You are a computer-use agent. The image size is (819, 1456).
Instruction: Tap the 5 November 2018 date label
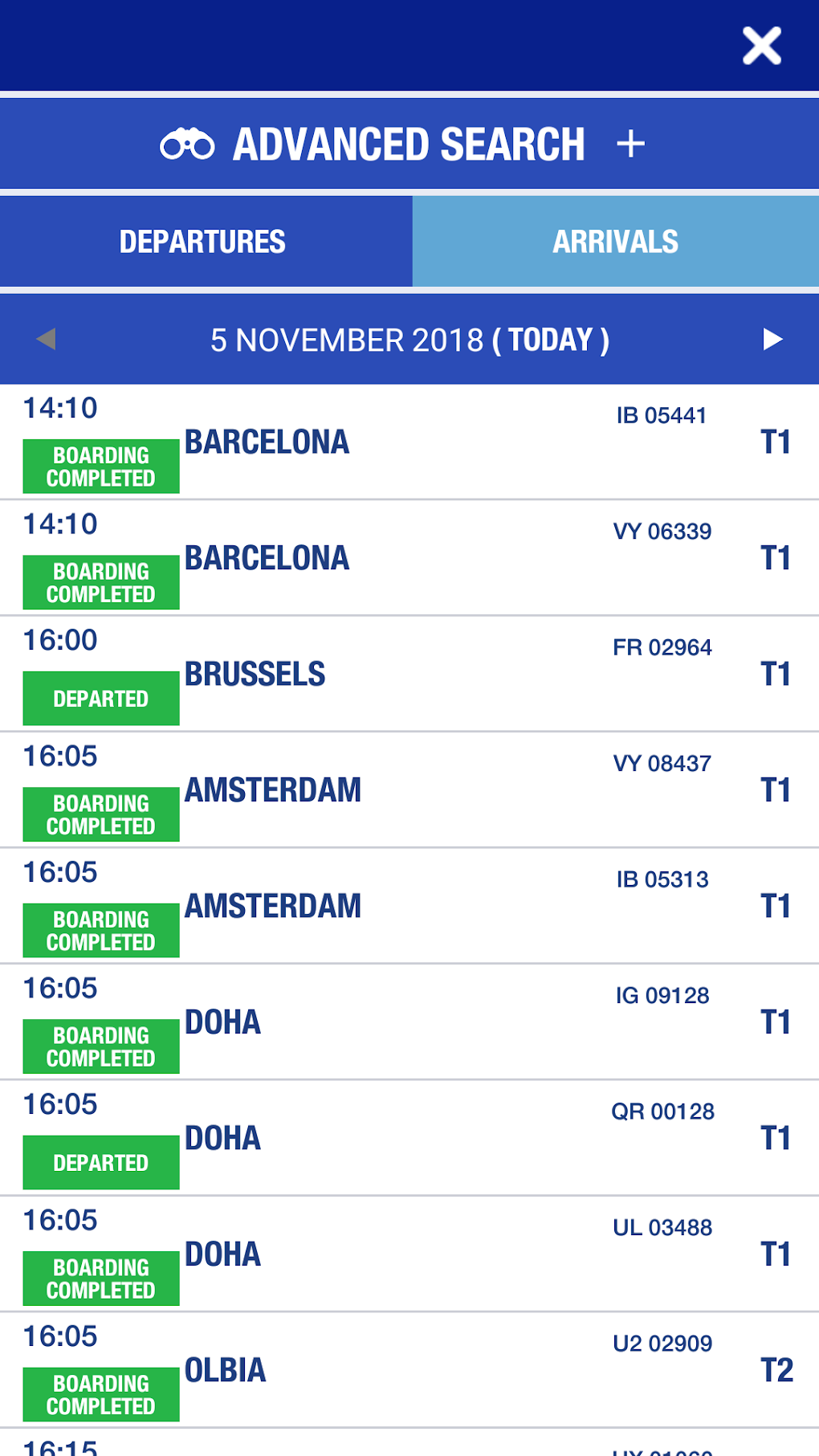pos(409,340)
